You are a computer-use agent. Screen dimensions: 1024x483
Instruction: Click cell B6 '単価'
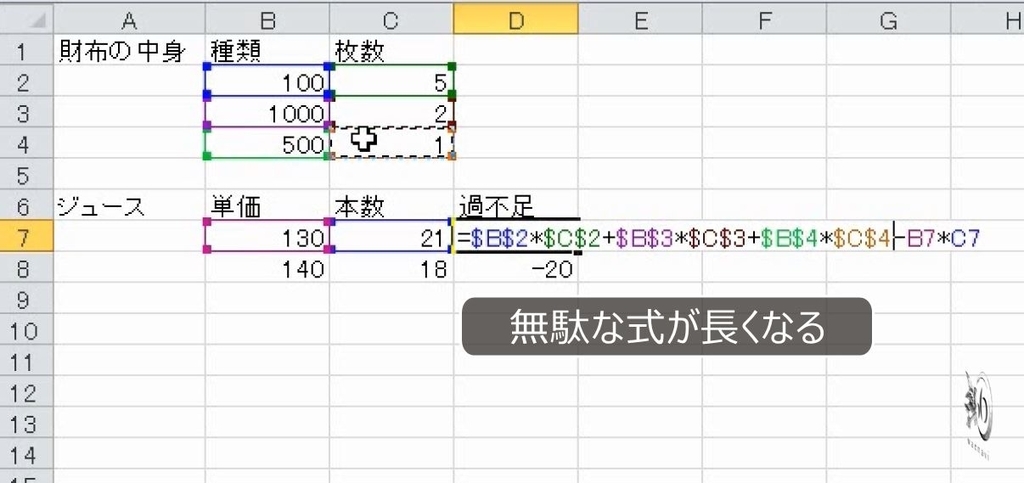[x=267, y=208]
